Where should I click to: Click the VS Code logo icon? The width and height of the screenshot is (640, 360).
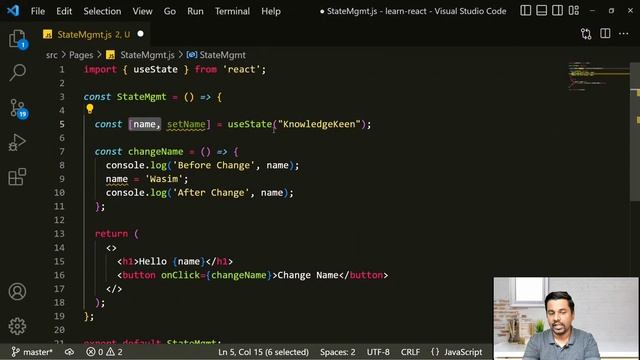click(x=13, y=11)
